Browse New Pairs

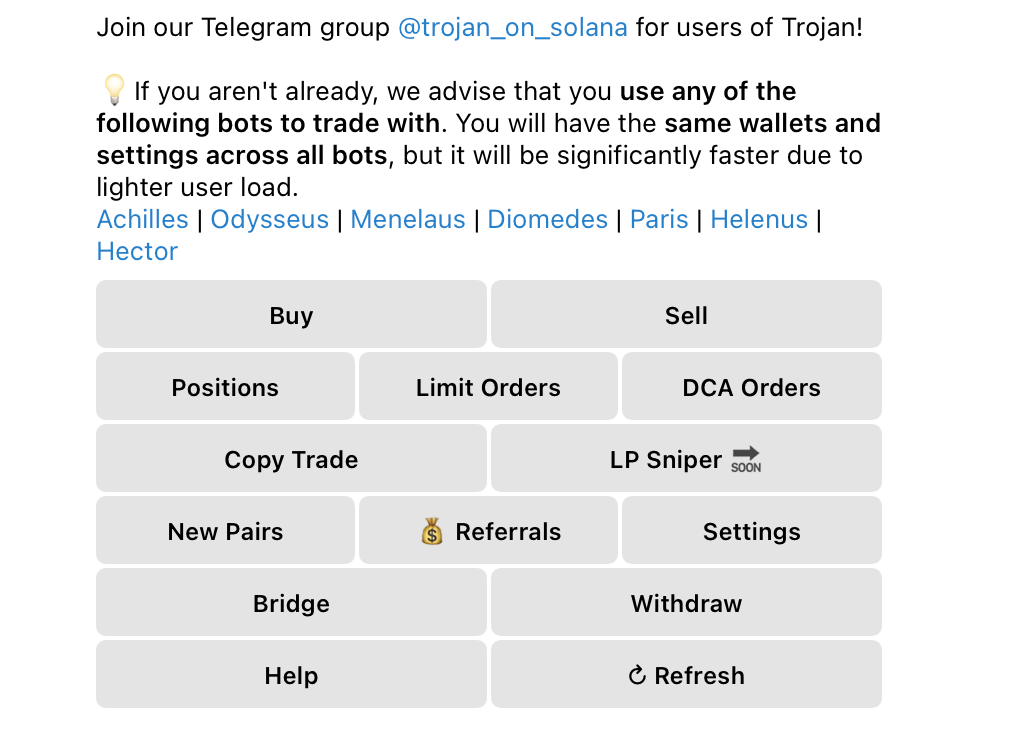225,531
